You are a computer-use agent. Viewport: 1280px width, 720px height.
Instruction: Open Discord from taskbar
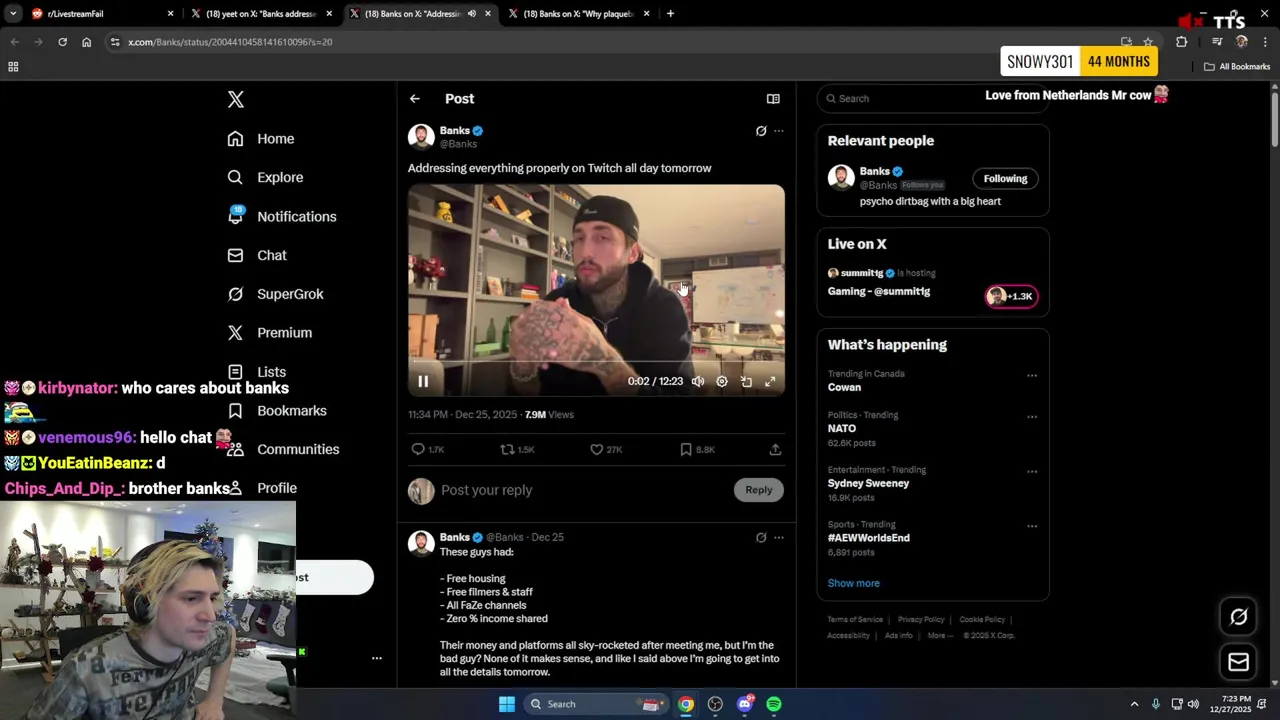(745, 704)
